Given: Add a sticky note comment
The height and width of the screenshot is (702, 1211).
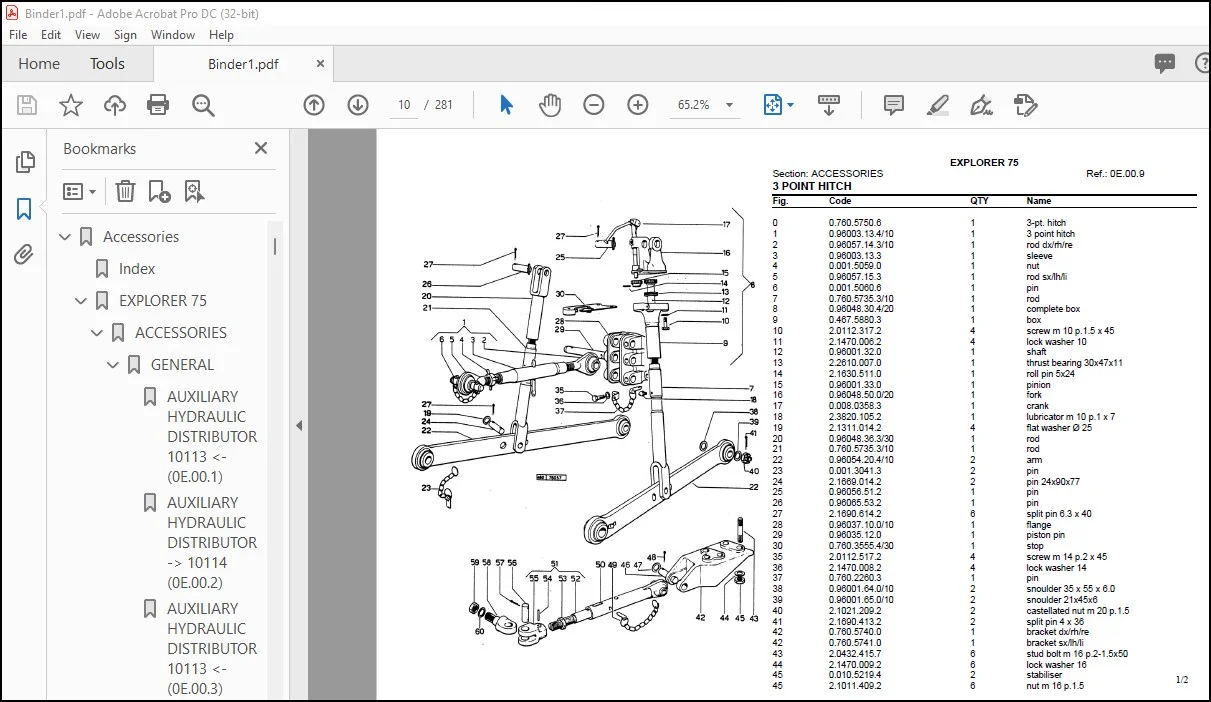Looking at the screenshot, I should (894, 105).
